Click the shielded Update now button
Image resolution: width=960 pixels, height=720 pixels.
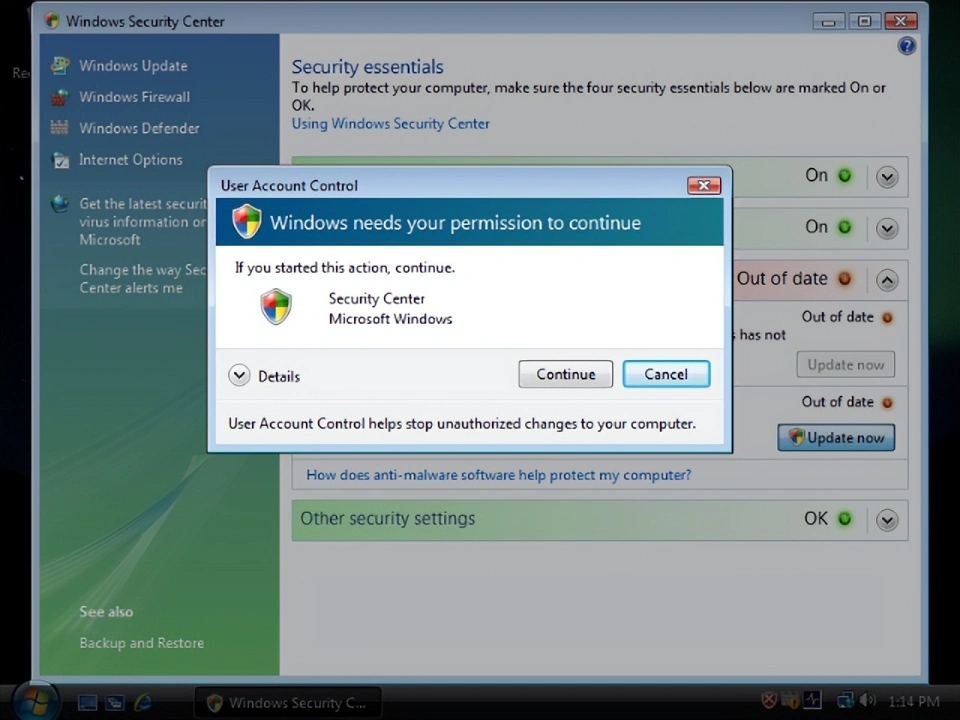click(836, 437)
